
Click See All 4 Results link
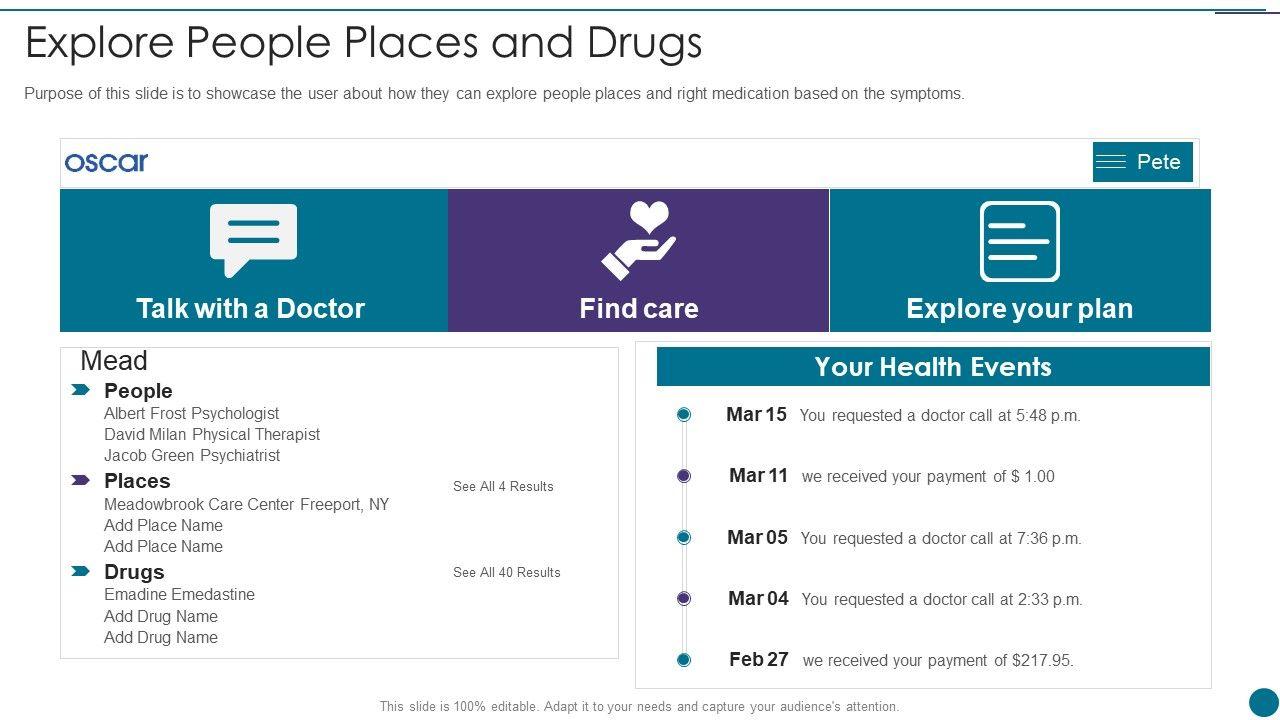(503, 486)
